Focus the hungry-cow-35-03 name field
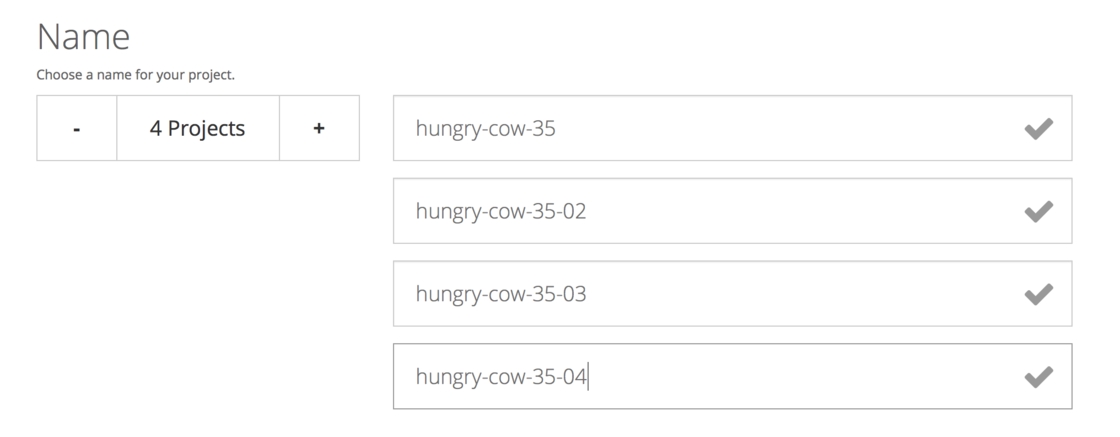The width and height of the screenshot is (1120, 437). pos(700,294)
